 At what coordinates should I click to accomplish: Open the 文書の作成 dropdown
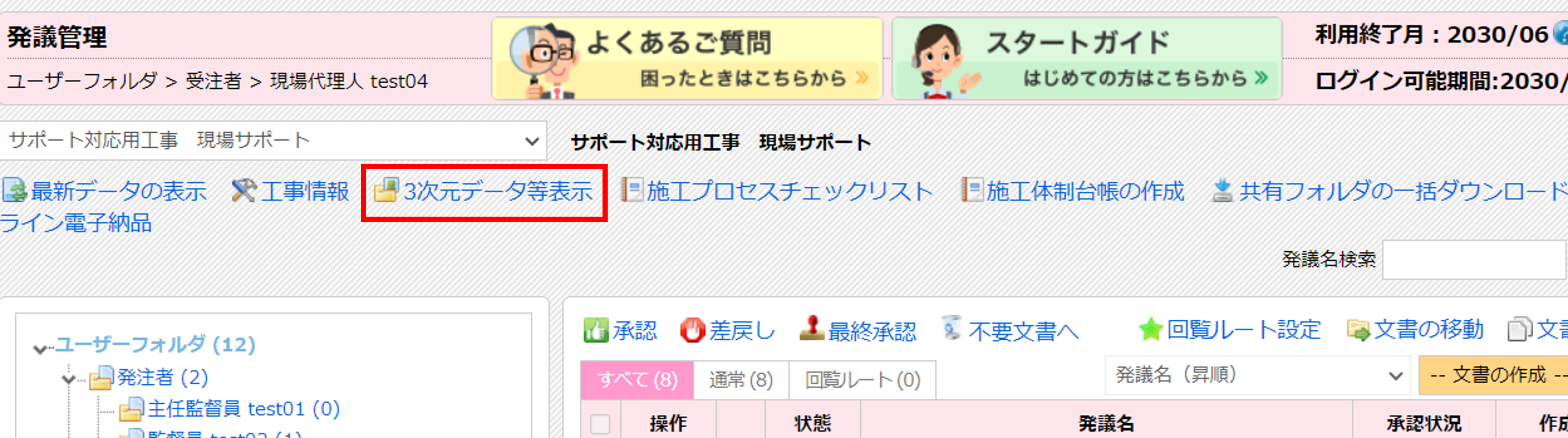pyautogui.click(x=1494, y=375)
